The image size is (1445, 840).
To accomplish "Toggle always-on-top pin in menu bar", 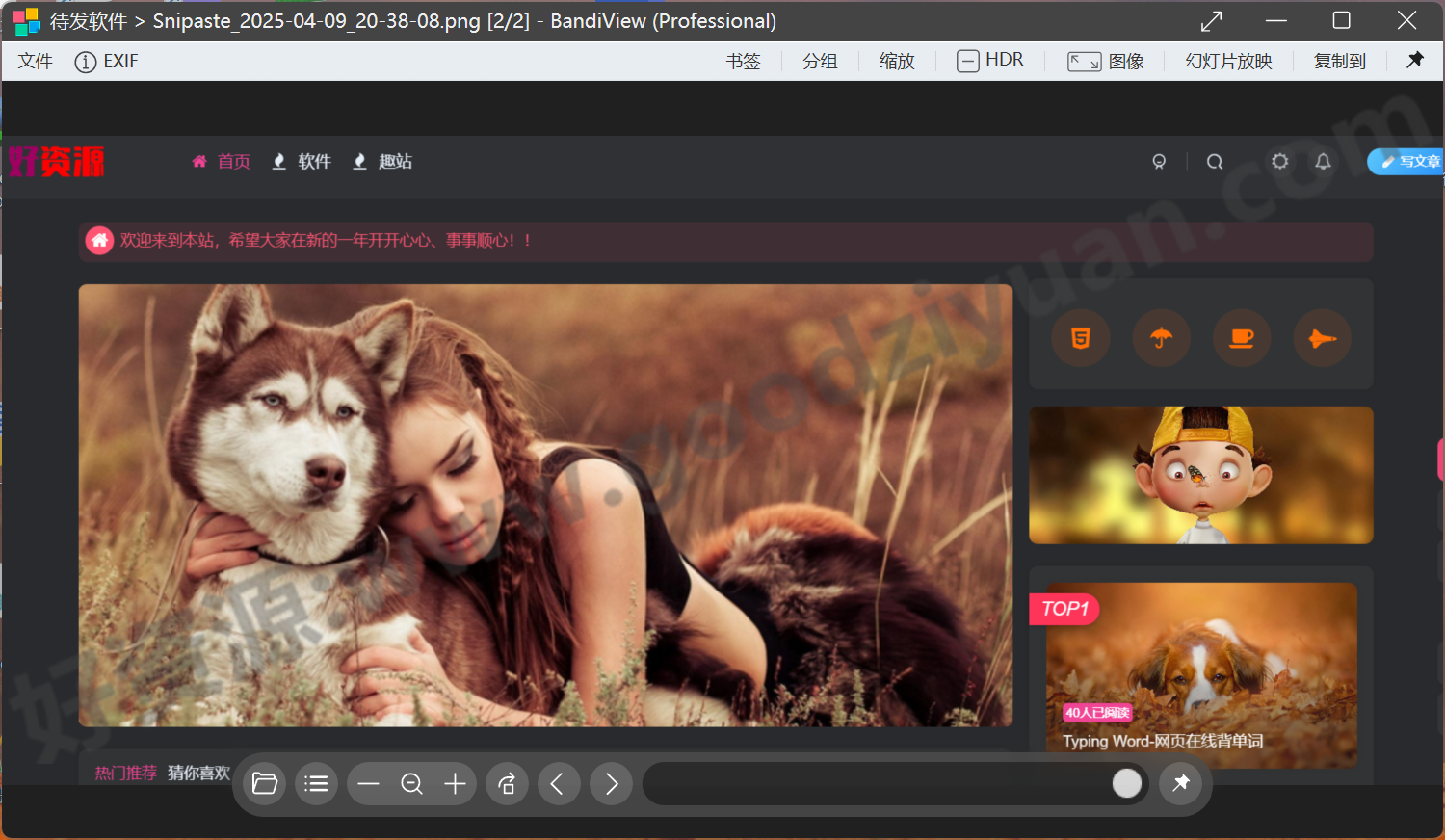I will (1415, 60).
